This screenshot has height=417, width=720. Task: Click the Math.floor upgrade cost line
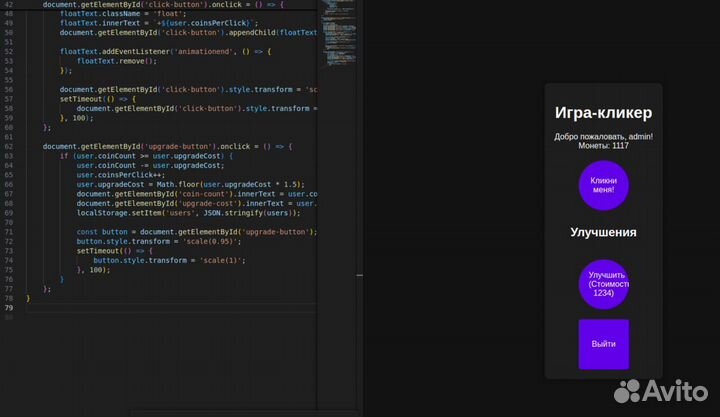190,184
